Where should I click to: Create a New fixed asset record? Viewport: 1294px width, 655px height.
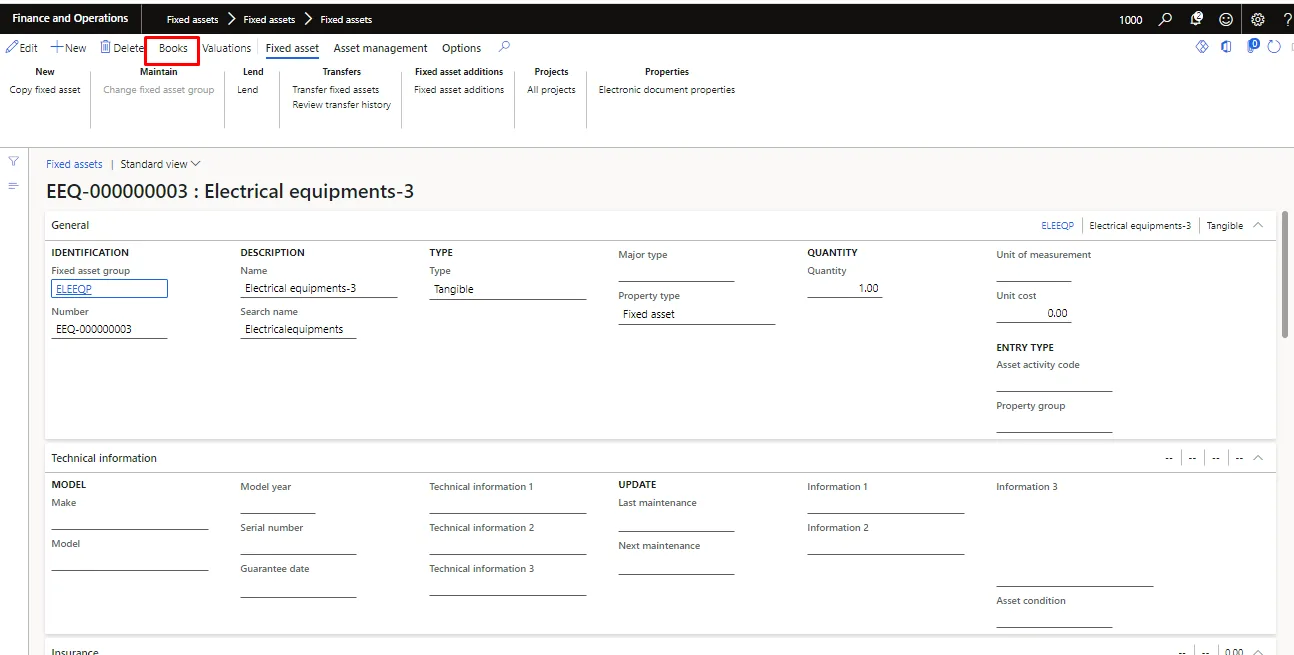(69, 48)
